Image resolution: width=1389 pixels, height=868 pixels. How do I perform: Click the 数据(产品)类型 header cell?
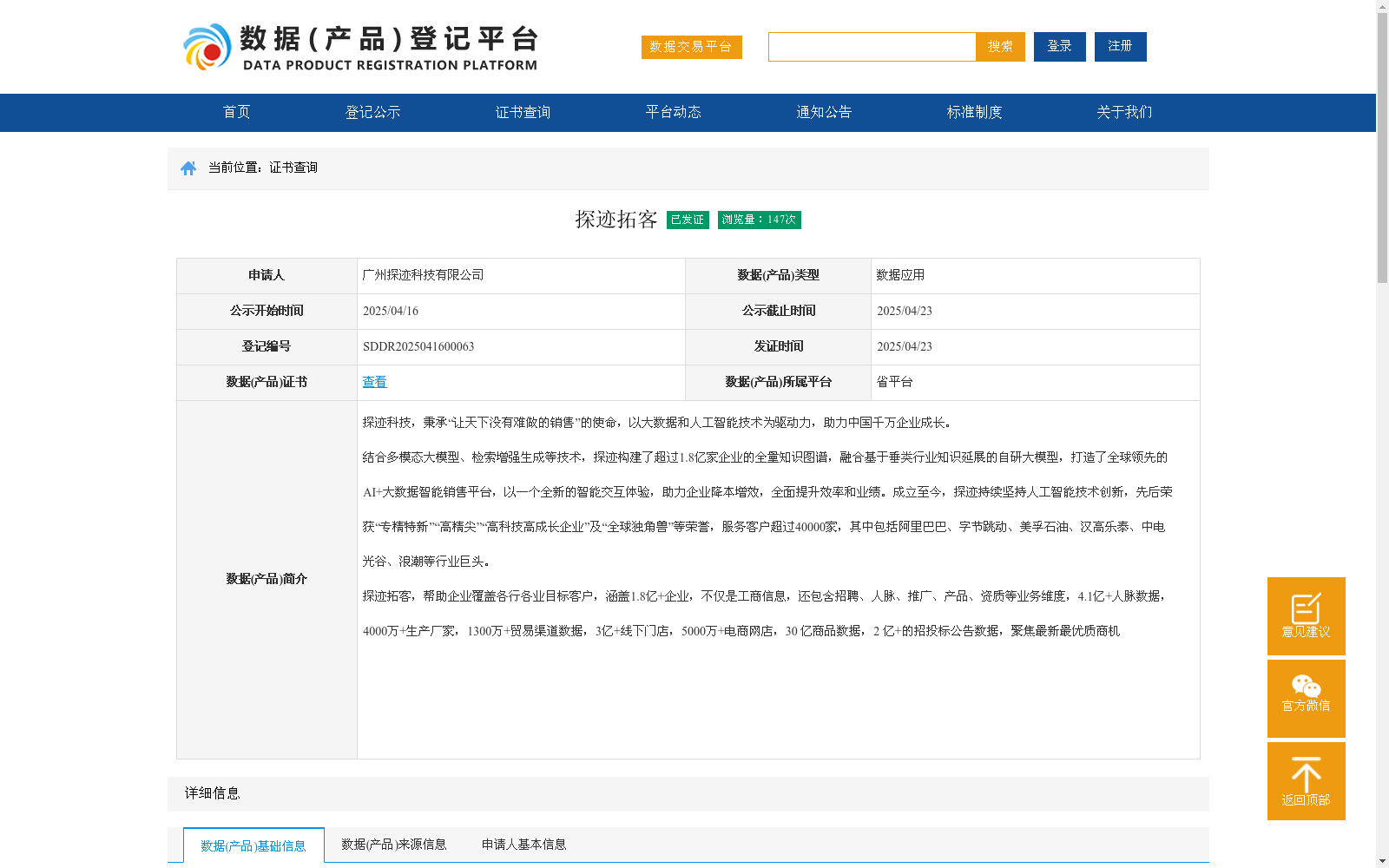[779, 275]
